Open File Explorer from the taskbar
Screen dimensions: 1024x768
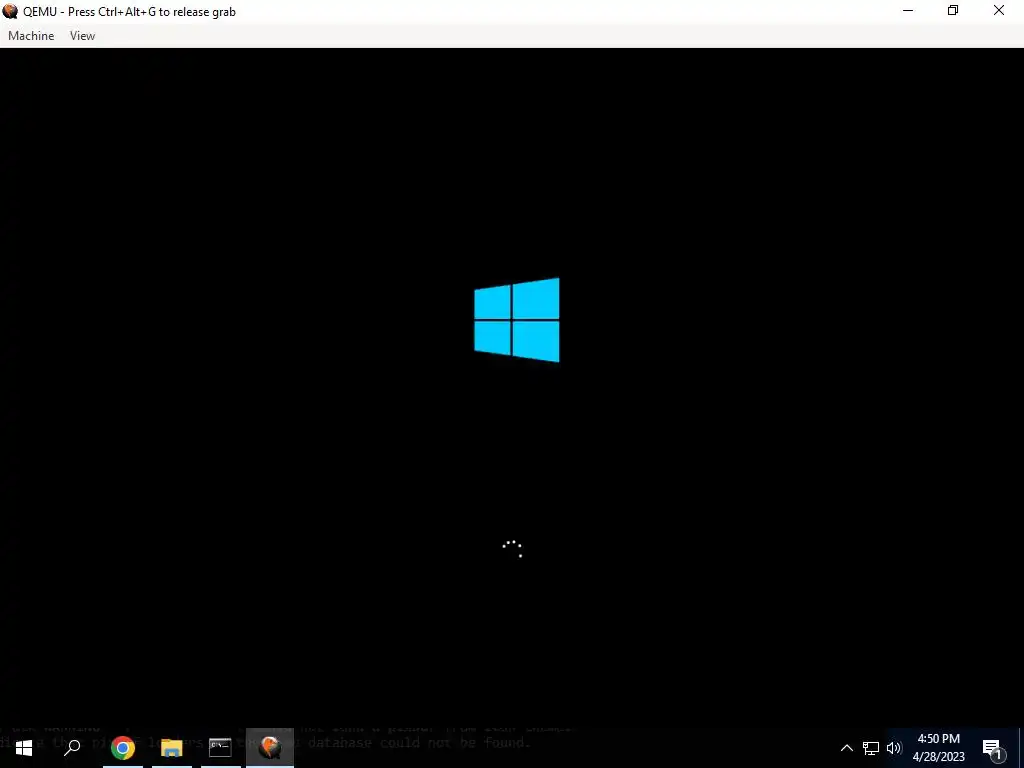(172, 748)
